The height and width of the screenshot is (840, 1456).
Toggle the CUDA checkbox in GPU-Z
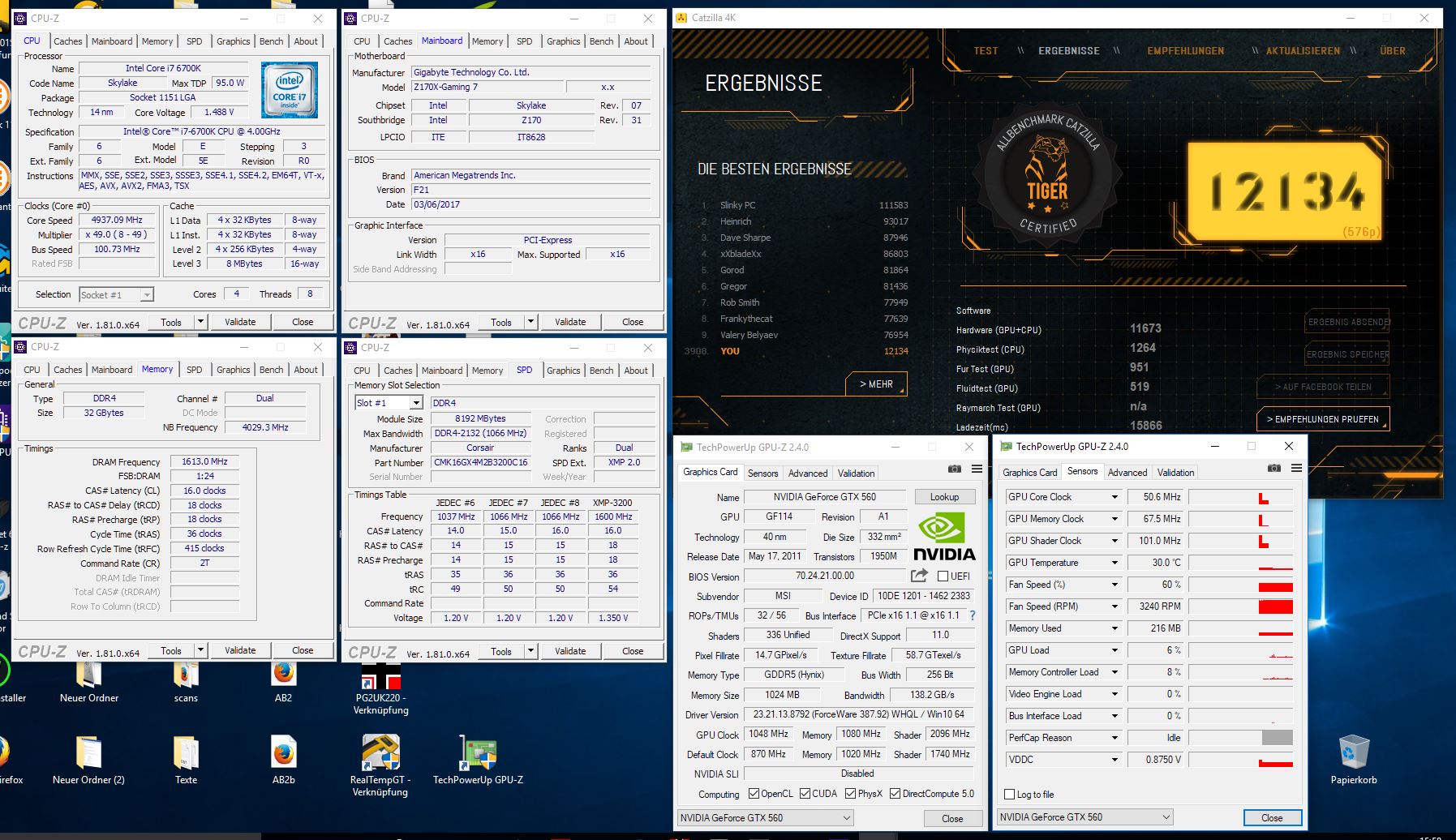click(x=805, y=793)
